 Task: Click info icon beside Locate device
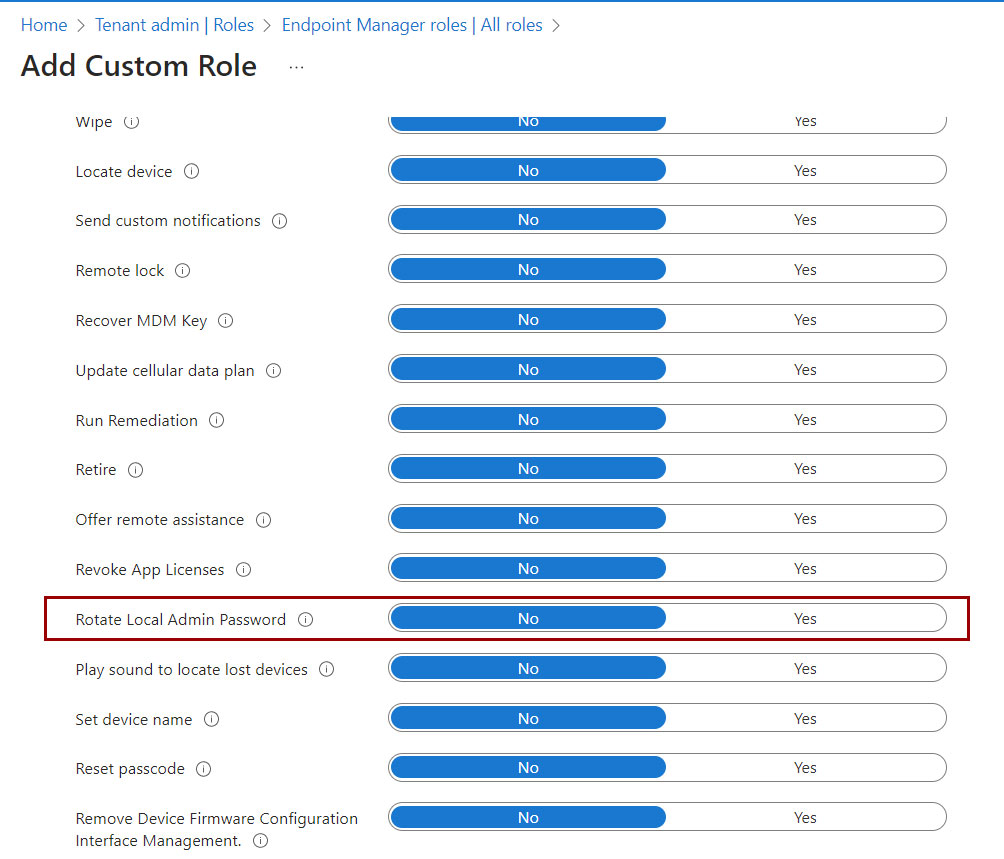coord(191,172)
